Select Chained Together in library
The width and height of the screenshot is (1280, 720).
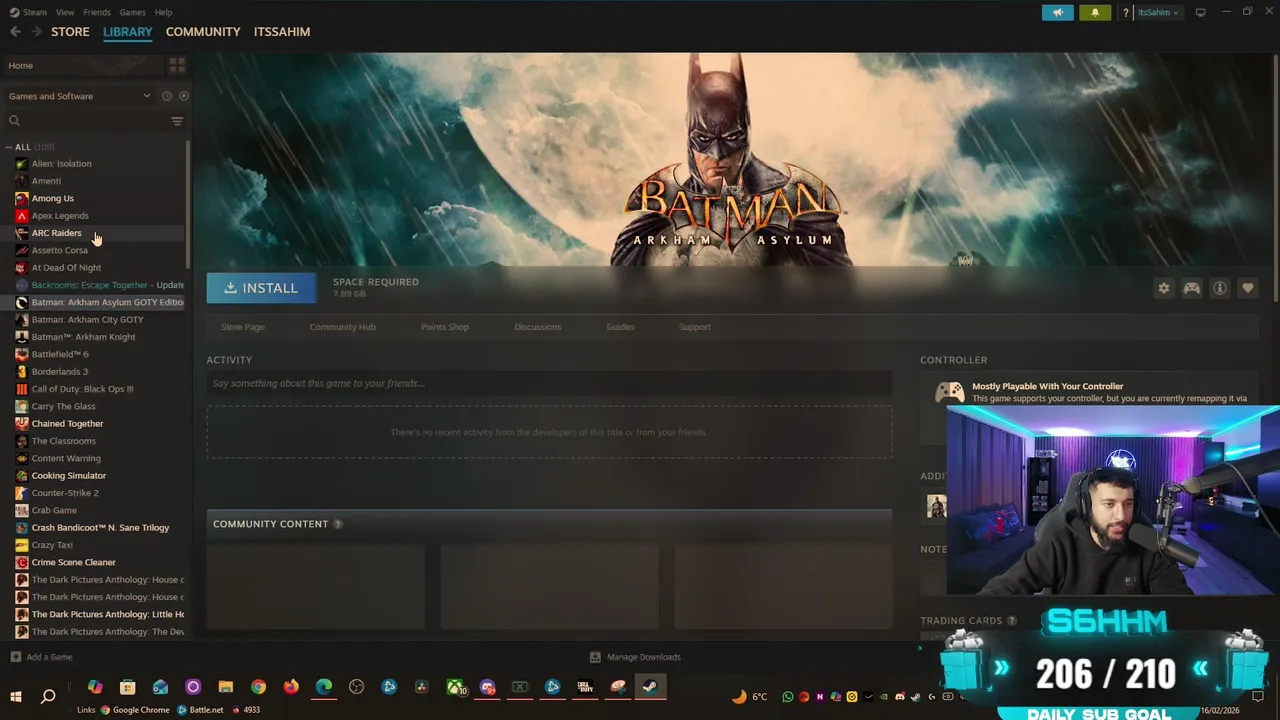[x=67, y=424]
